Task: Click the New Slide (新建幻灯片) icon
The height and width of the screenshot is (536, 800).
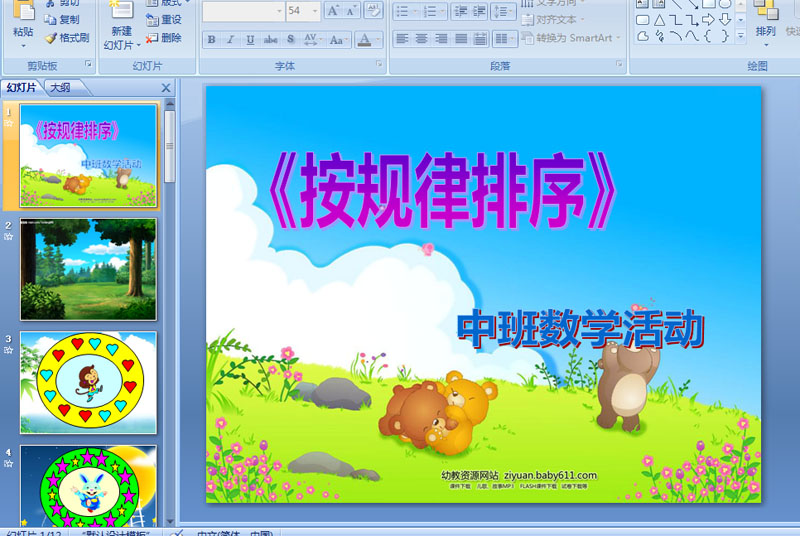Action: point(121,10)
